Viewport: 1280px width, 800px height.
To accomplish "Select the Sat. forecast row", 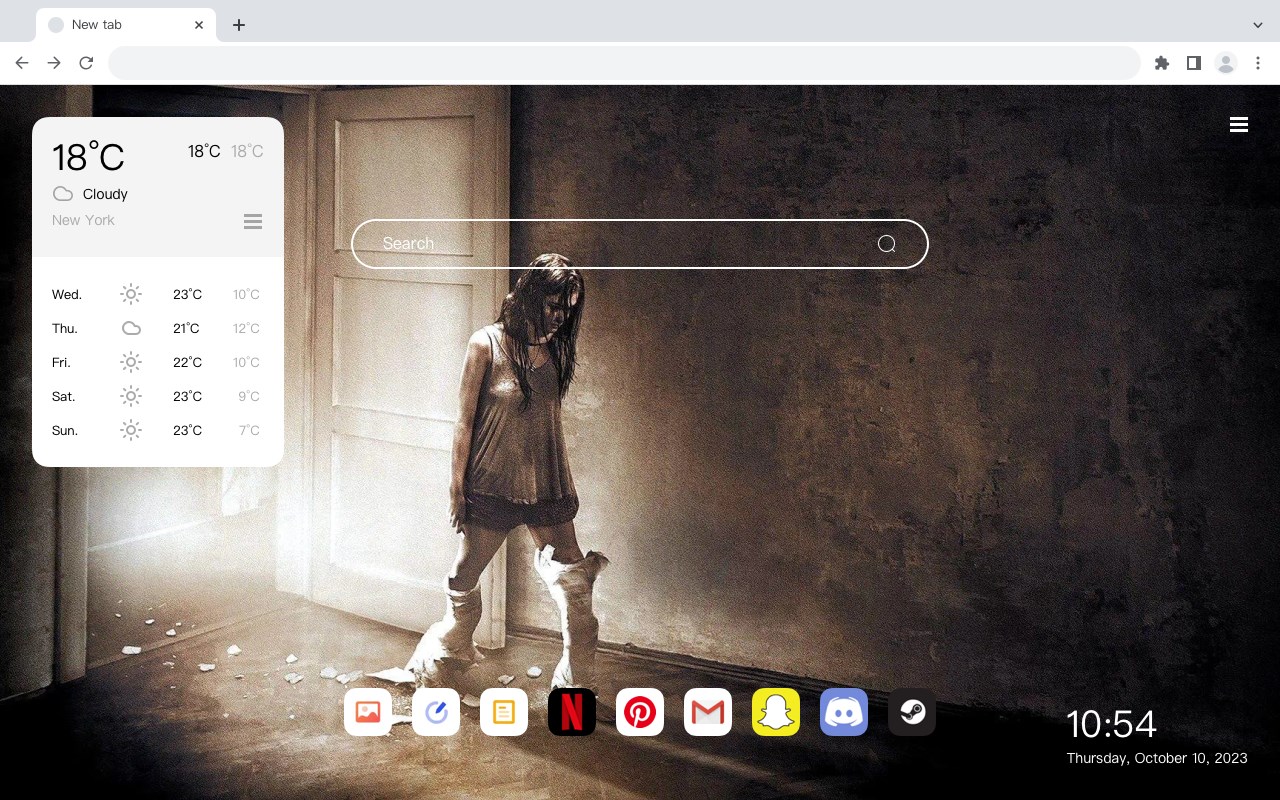I will click(x=158, y=396).
